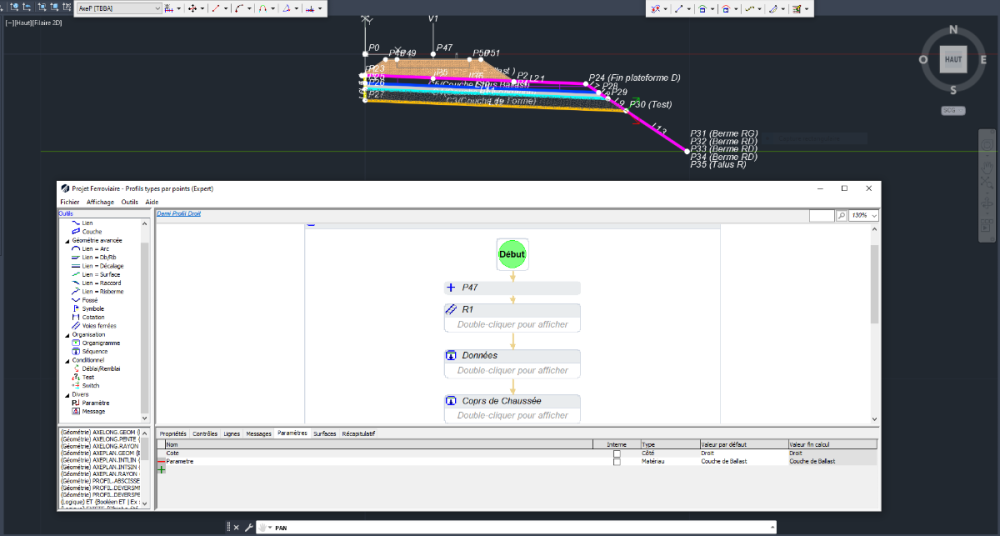
Task: Click the green Début node
Action: pos(512,254)
